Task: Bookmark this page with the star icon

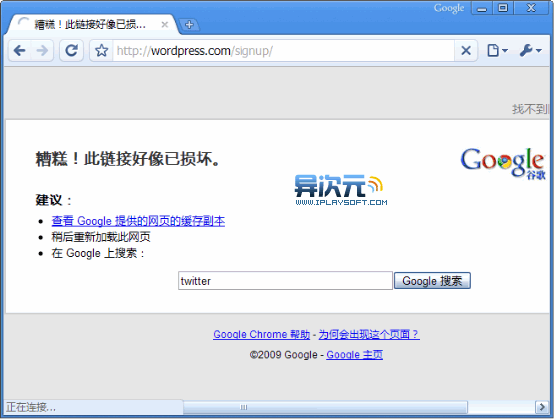Action: [x=102, y=51]
